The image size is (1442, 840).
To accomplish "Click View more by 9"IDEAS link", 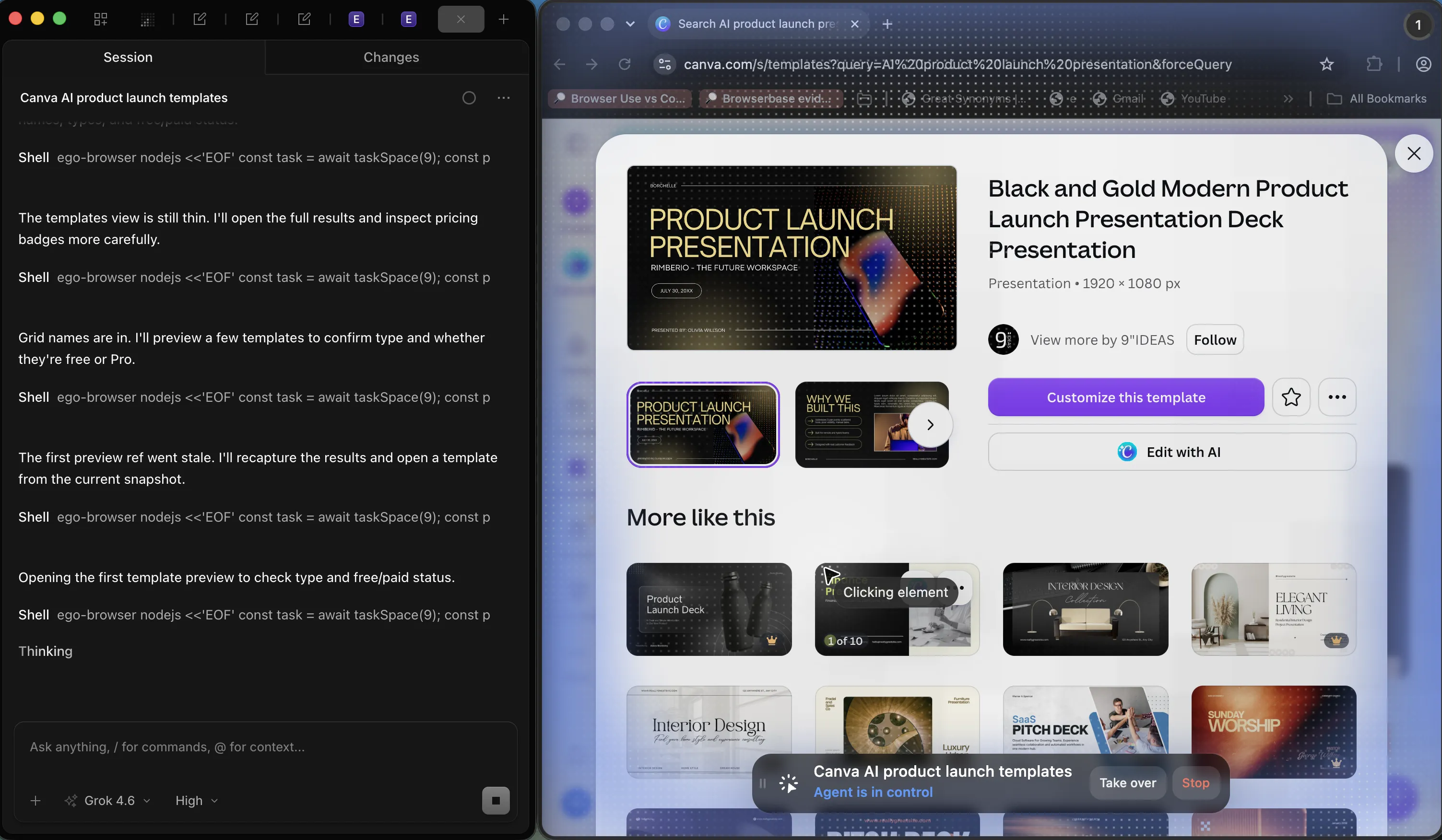I will click(1102, 339).
